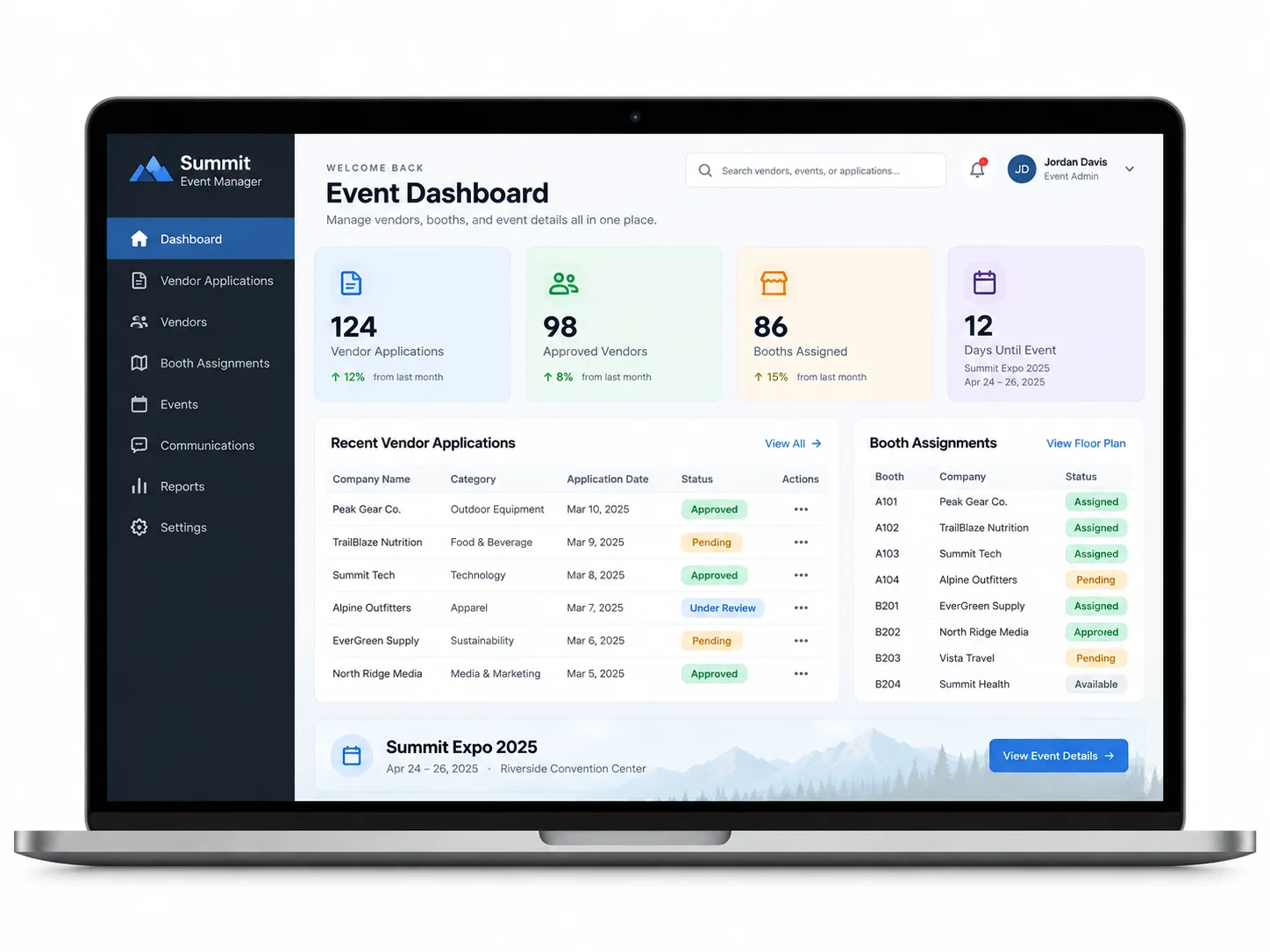Open actions menu for TrailBlaze Nutrition application
1270x952 pixels.
click(801, 543)
